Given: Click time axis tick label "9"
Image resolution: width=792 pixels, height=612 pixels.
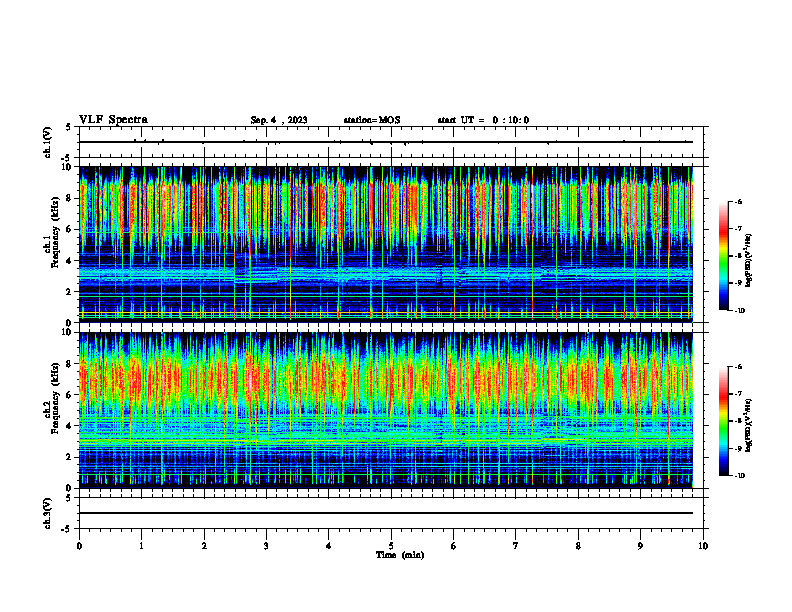Looking at the screenshot, I should click(640, 546).
